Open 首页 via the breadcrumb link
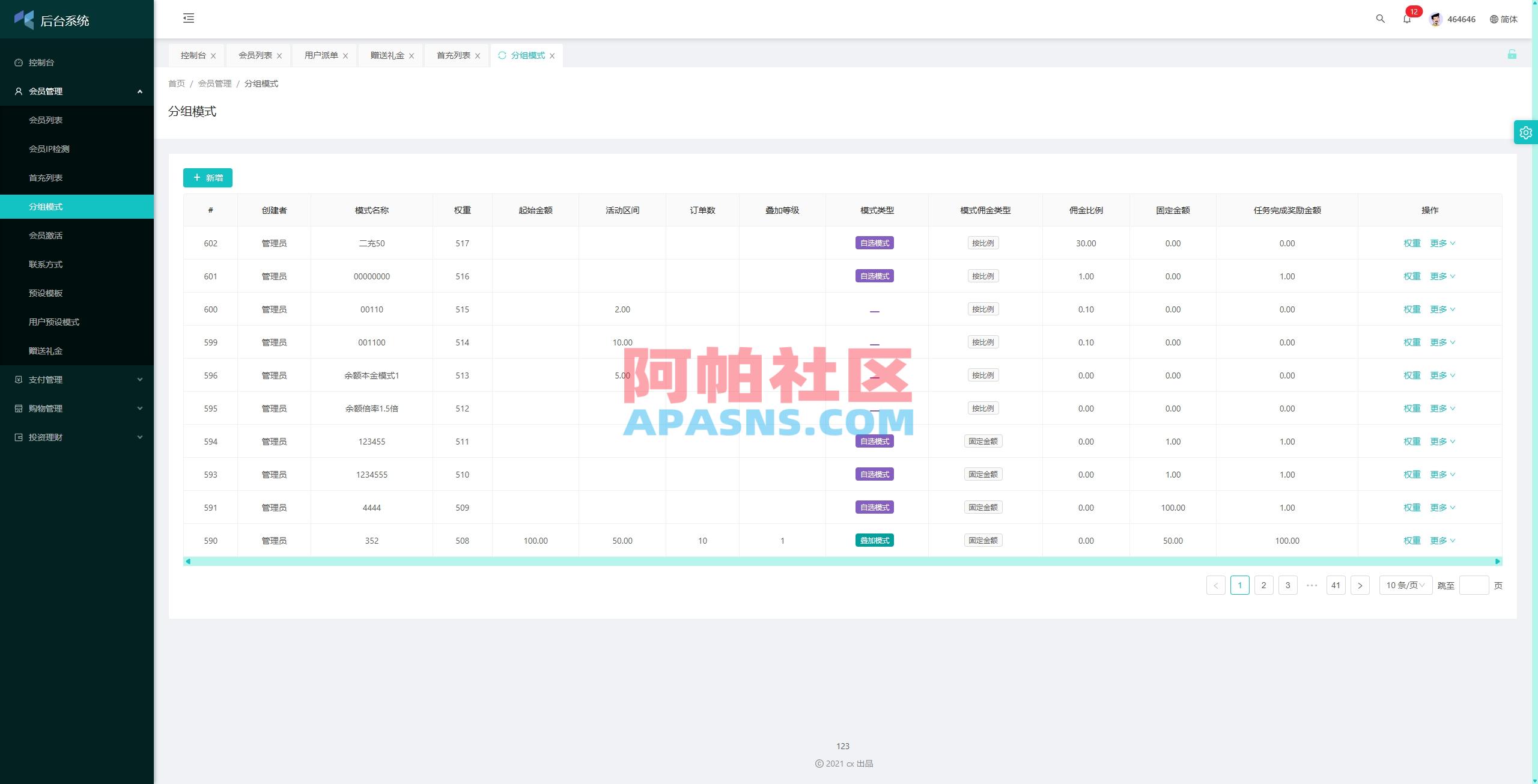The width and height of the screenshot is (1538, 784). (176, 84)
